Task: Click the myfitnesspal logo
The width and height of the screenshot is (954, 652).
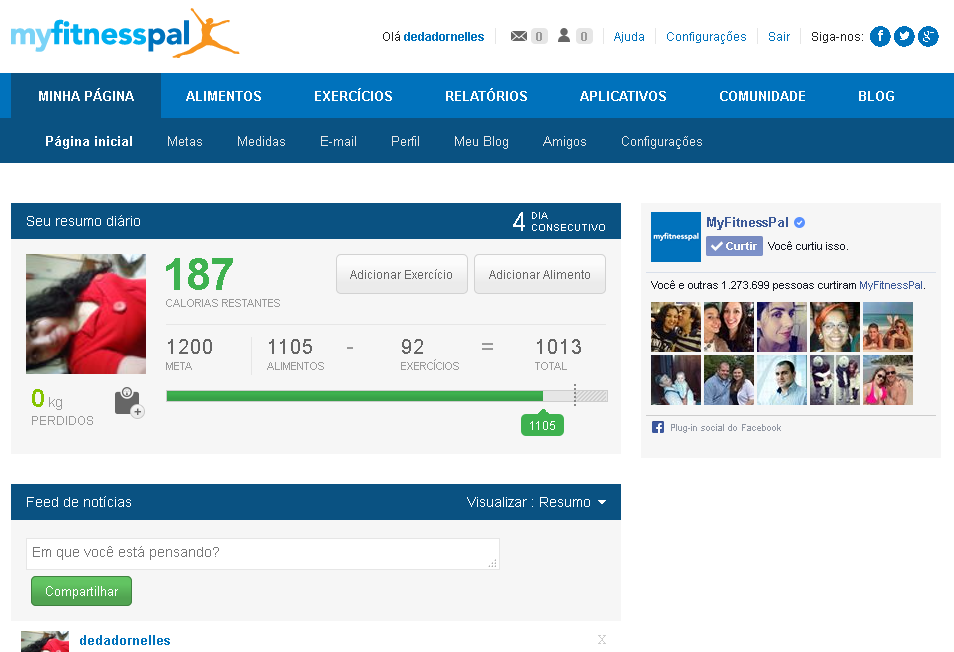Action: coord(125,33)
